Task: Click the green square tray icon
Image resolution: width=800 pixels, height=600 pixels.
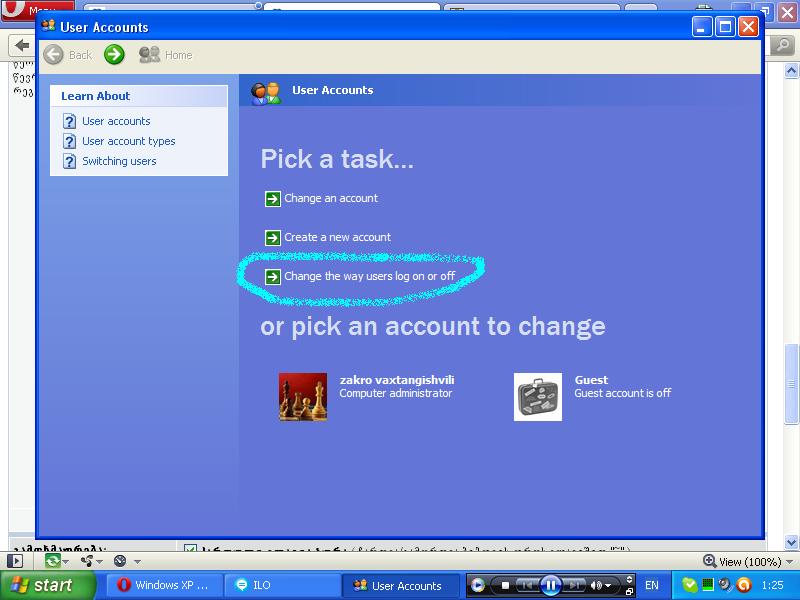Action: [708, 584]
